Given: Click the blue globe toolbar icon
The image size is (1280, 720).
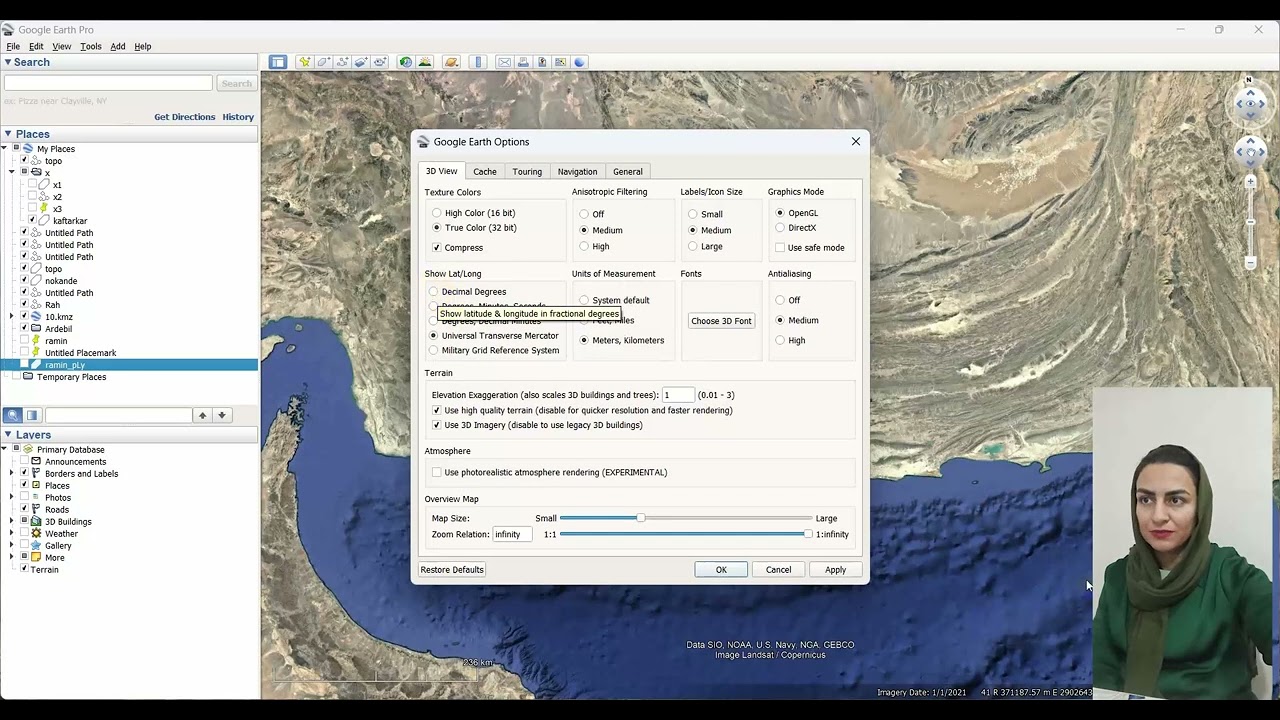Looking at the screenshot, I should point(580,62).
